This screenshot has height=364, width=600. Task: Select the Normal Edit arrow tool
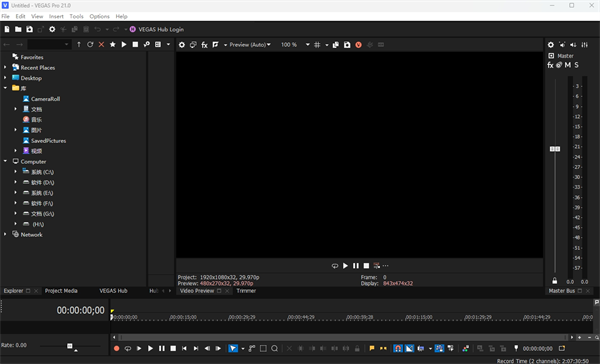[x=233, y=348]
